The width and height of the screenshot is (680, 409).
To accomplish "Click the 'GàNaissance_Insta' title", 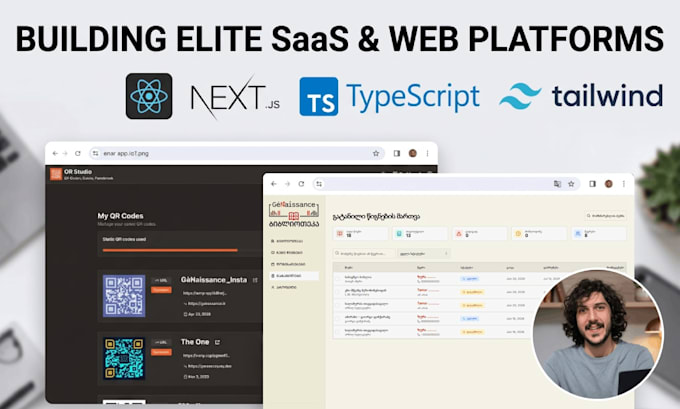I will [214, 280].
